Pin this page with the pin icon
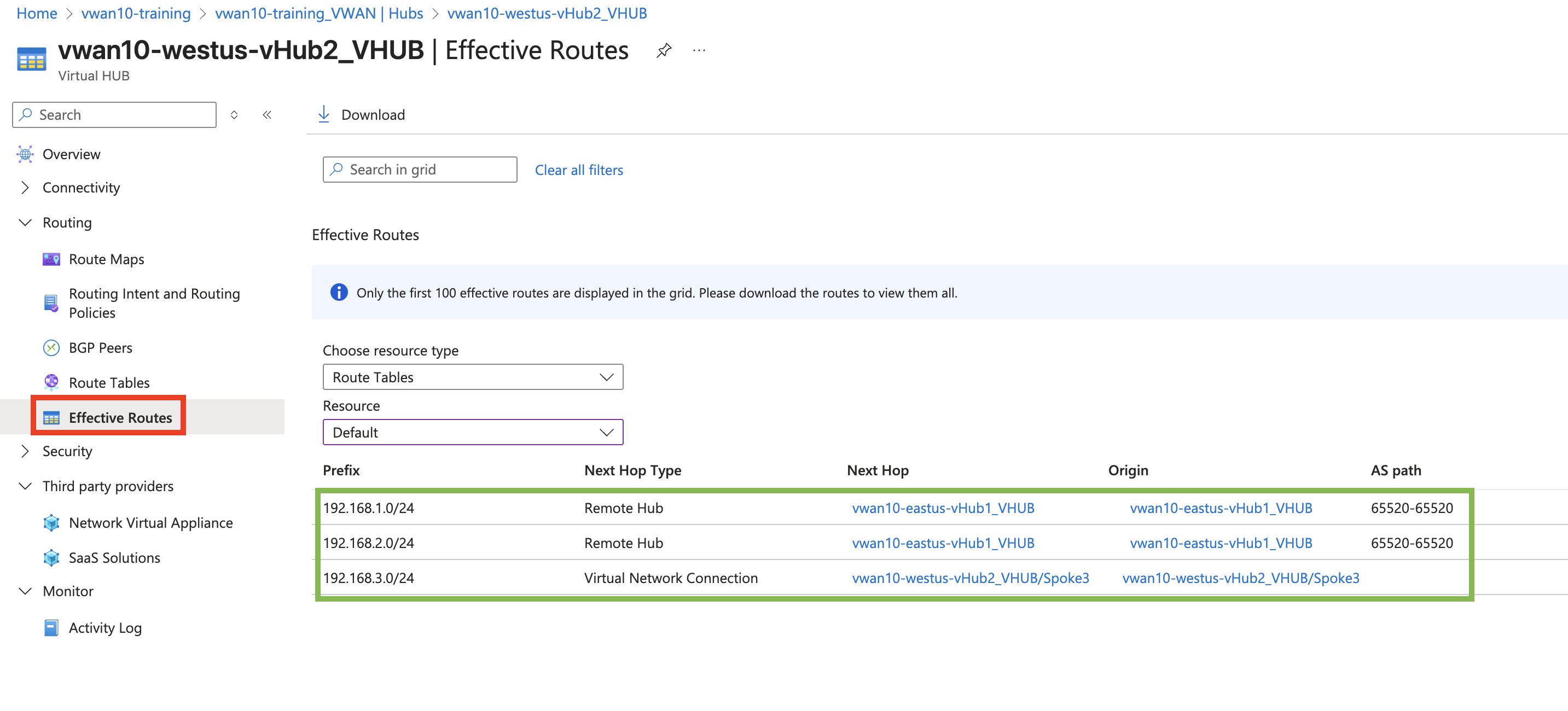The height and width of the screenshot is (711, 1568). [x=664, y=50]
